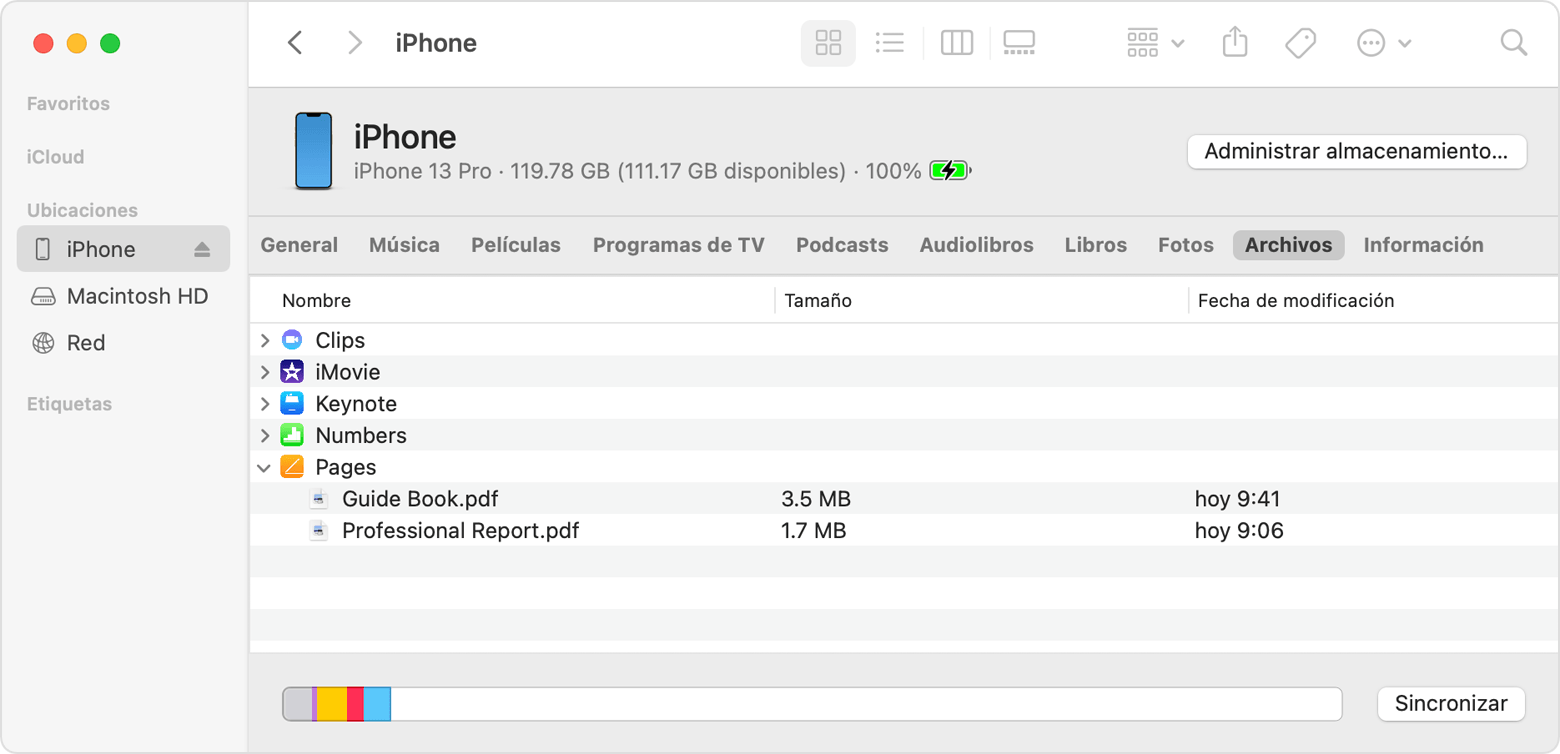Image resolution: width=1560 pixels, height=754 pixels.
Task: Open the group-by options dropdown
Action: pos(1155,43)
